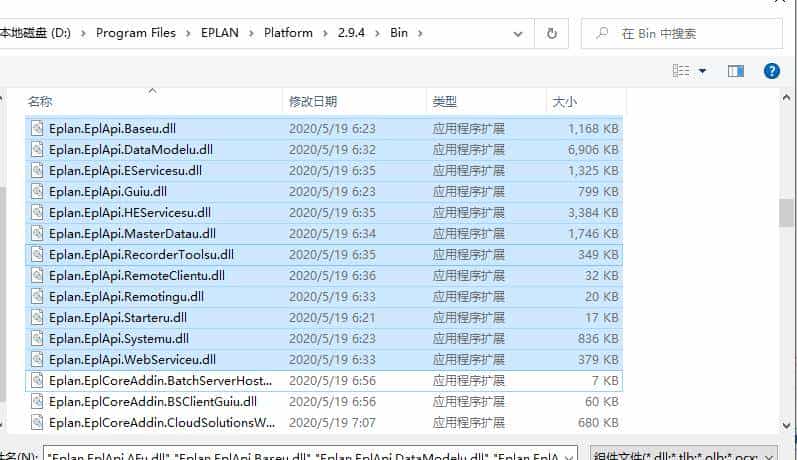Click the search box 在 Bin 中搜索
Viewport: 797px width, 460px height.
pyautogui.click(x=682, y=34)
